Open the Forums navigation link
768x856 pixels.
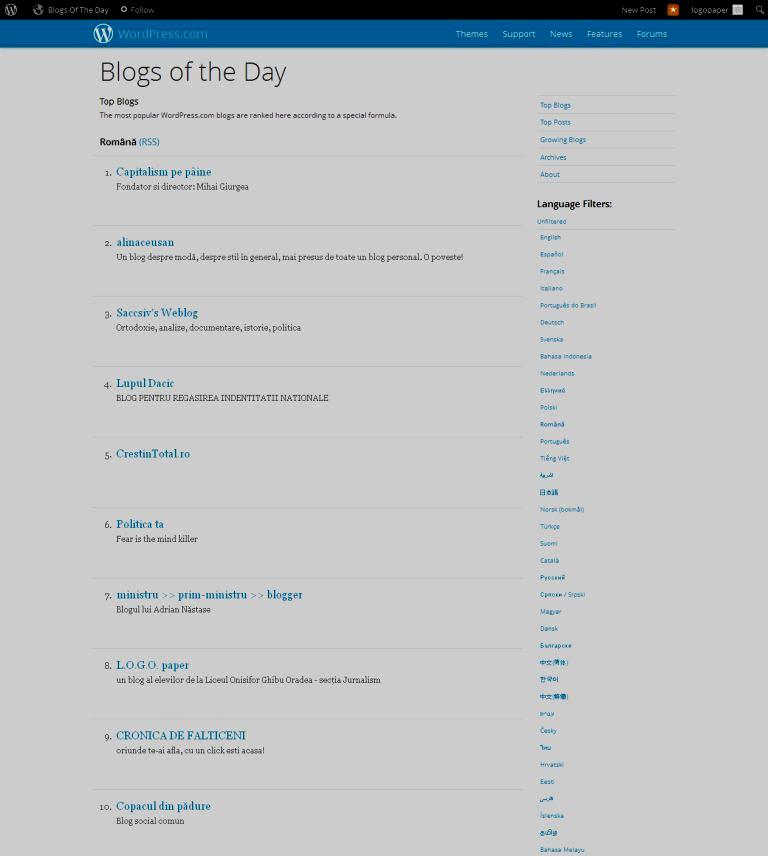(651, 34)
